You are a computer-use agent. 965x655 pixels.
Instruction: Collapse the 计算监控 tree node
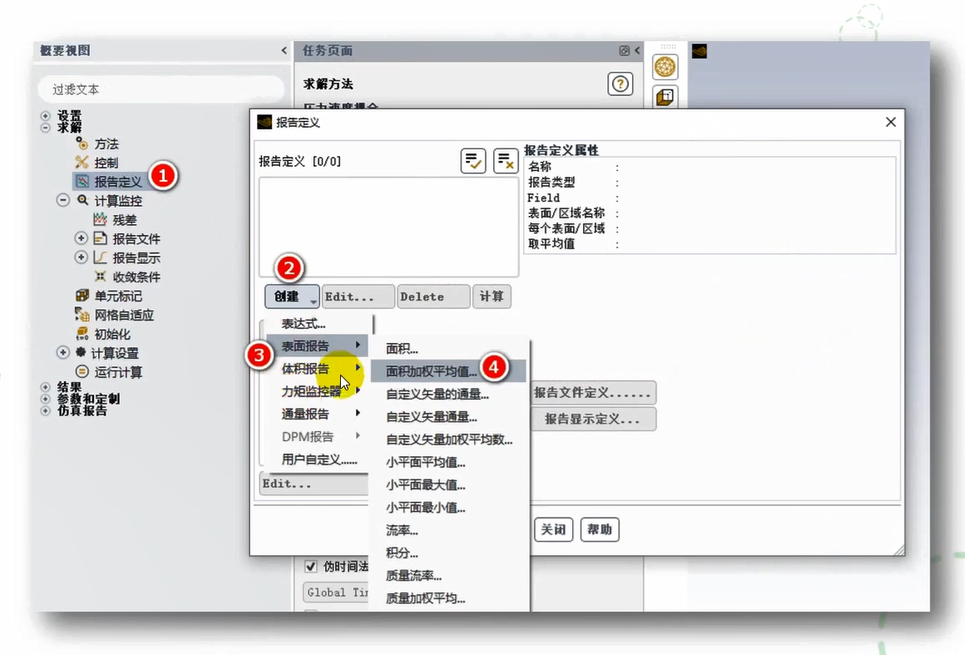click(63, 201)
